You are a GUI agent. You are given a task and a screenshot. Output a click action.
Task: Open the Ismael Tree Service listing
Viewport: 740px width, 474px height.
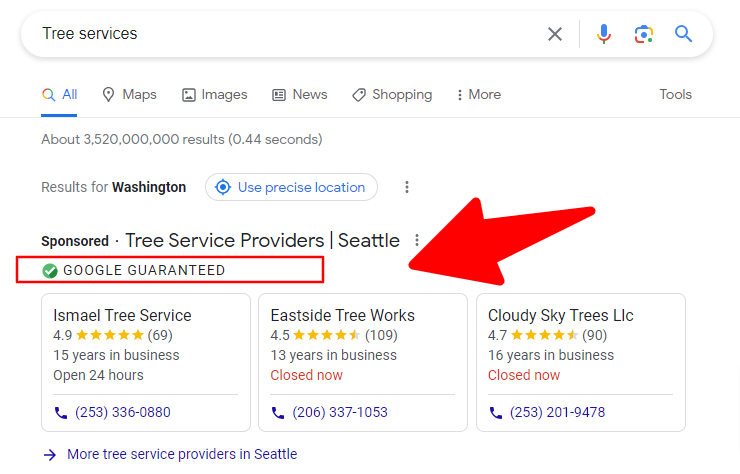click(x=122, y=315)
